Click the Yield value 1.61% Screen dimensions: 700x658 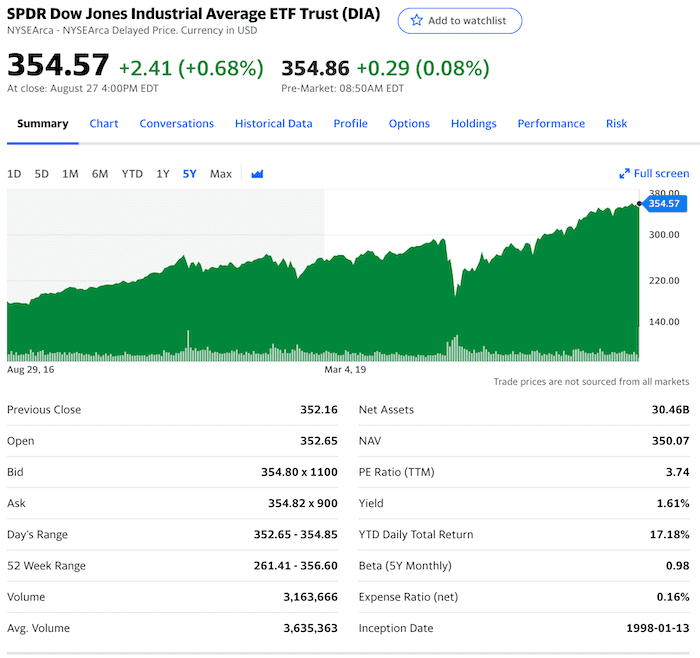[x=673, y=504]
